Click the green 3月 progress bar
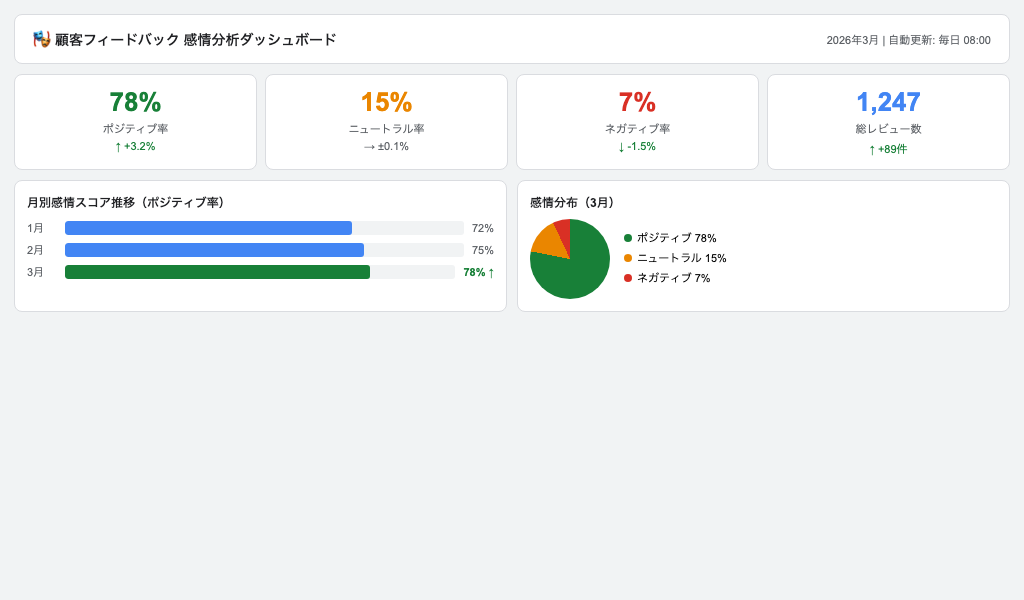 point(217,271)
